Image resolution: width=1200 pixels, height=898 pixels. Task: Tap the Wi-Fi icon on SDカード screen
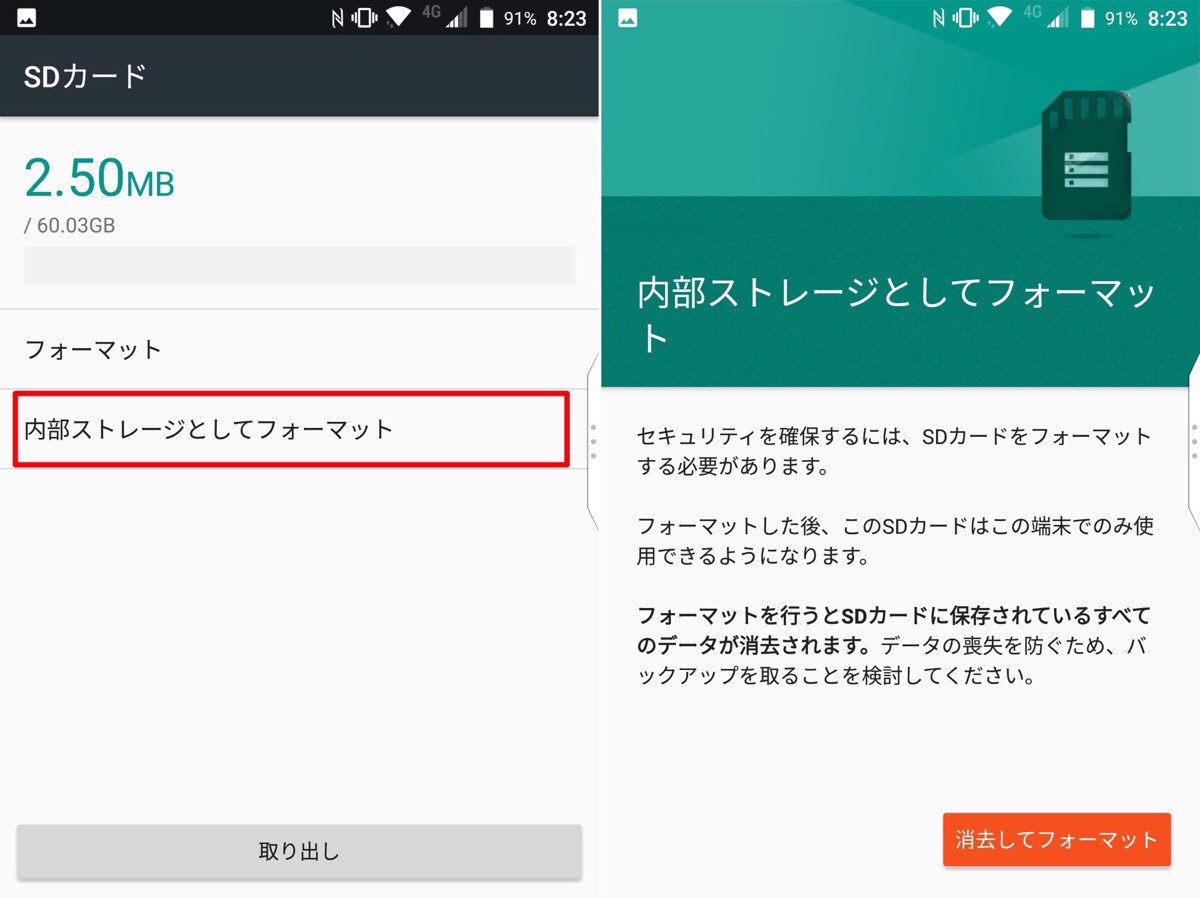[x=399, y=18]
